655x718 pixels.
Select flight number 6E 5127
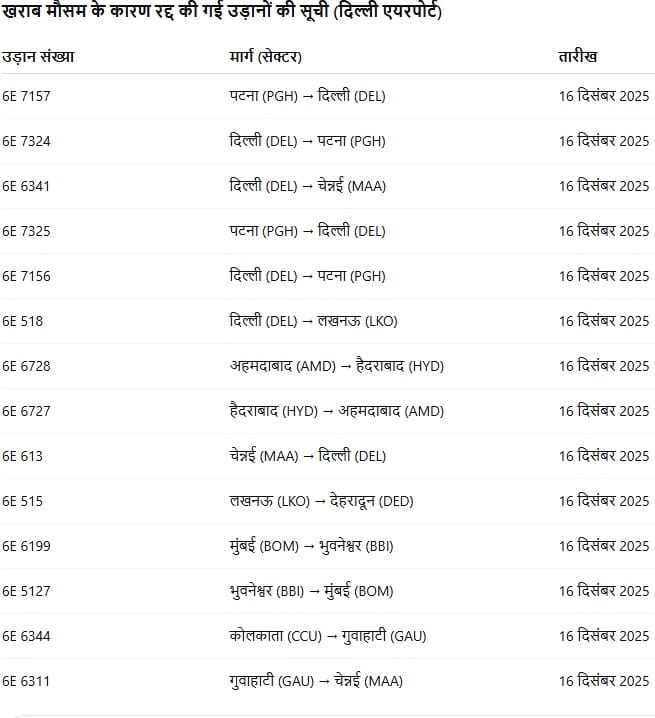tap(26, 591)
